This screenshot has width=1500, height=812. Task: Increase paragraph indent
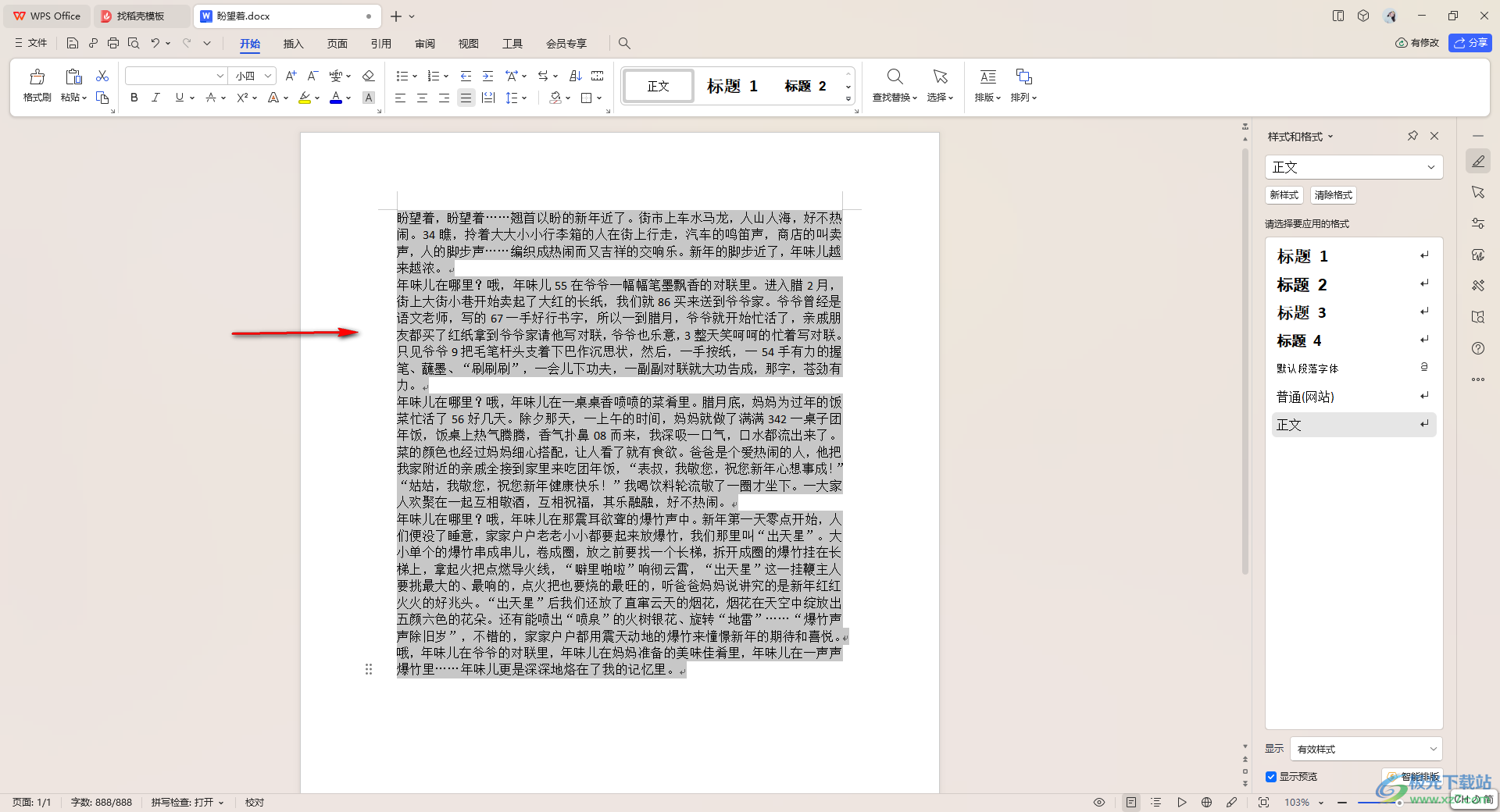coord(487,76)
